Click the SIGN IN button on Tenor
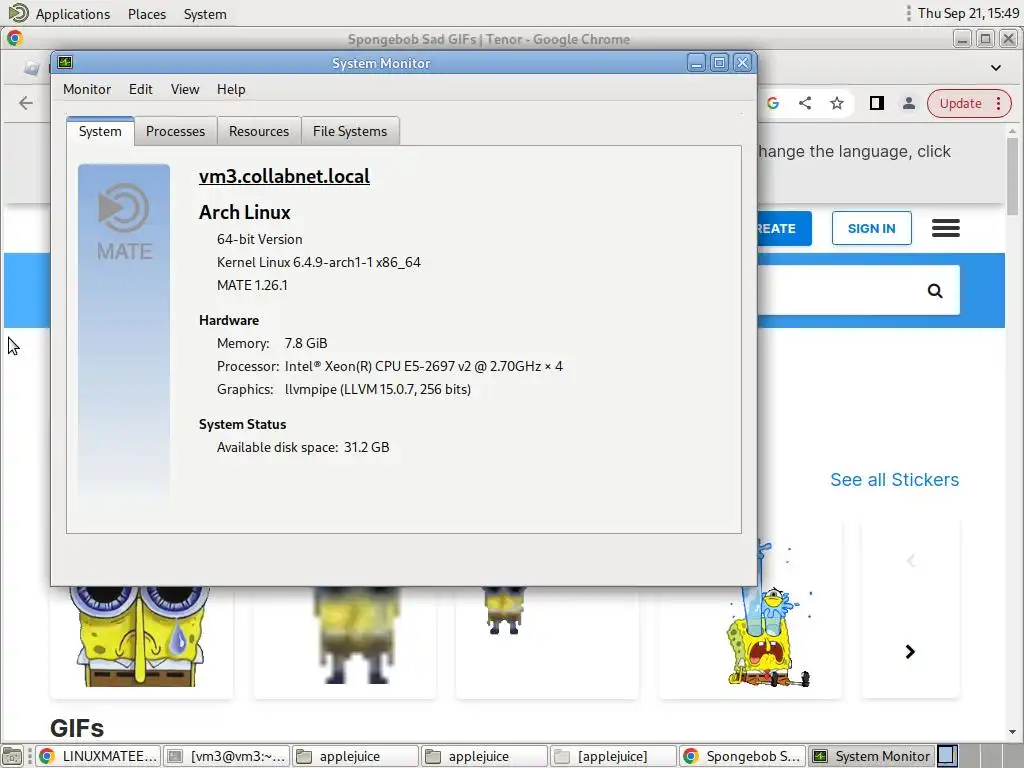The height and width of the screenshot is (768, 1024). [x=871, y=229]
